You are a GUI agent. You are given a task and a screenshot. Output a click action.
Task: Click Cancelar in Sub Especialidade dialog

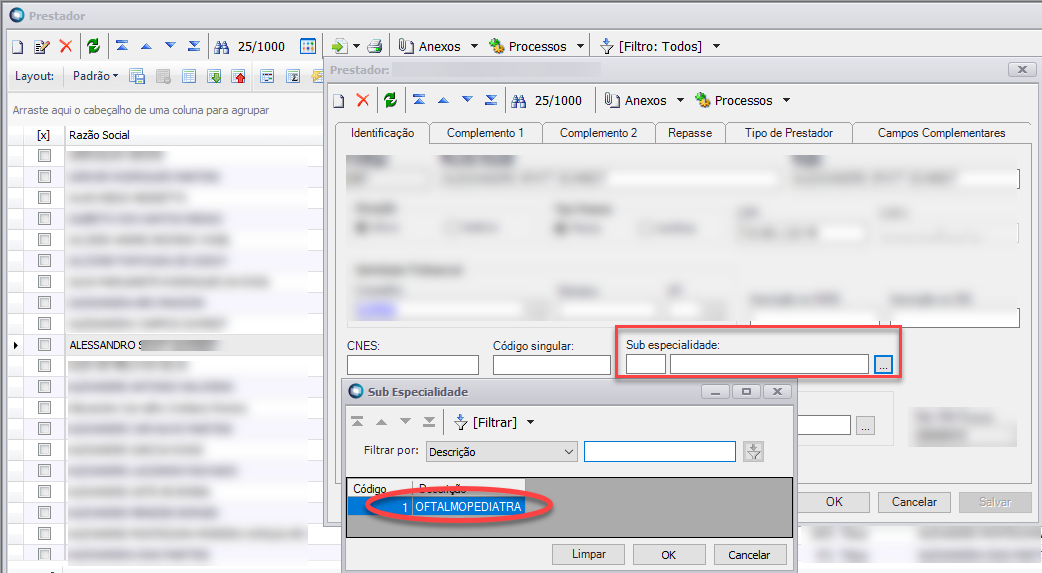[x=749, y=554]
